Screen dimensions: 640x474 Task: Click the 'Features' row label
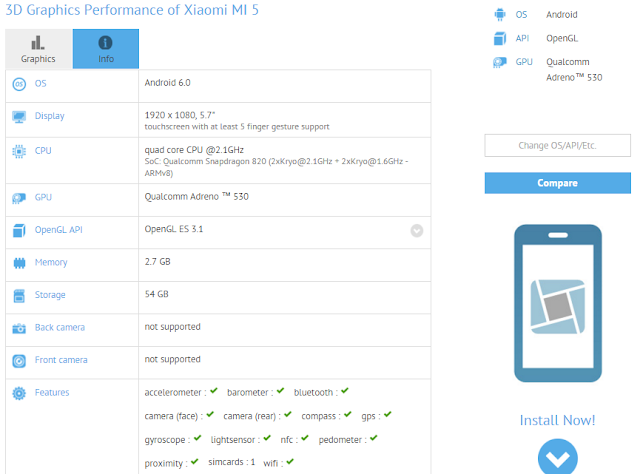(x=52, y=392)
